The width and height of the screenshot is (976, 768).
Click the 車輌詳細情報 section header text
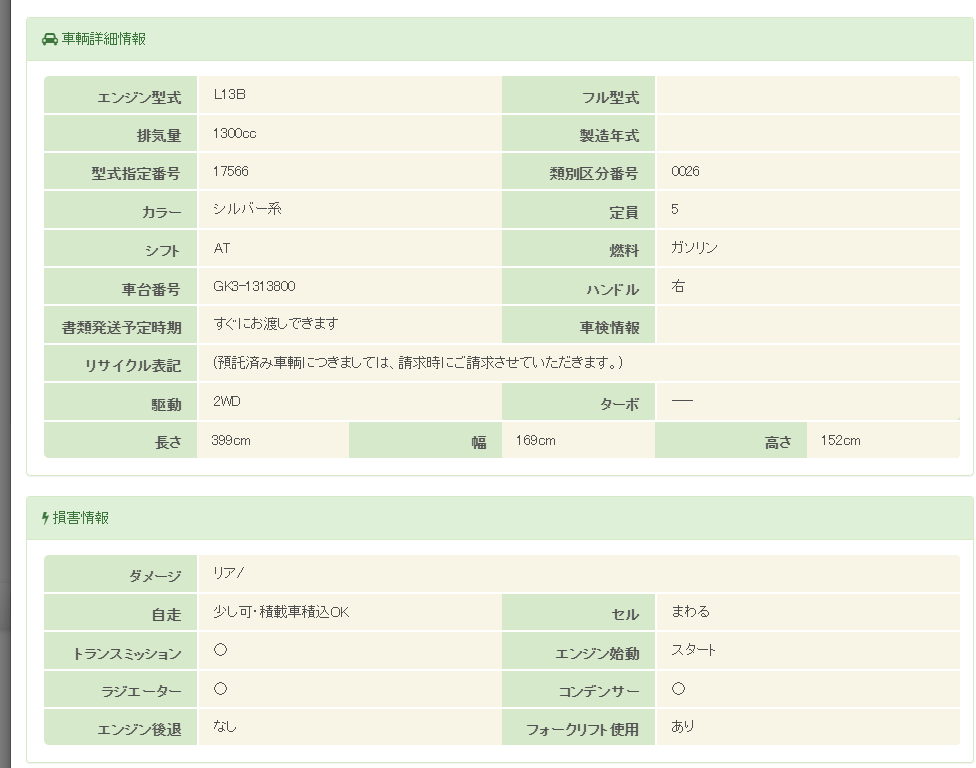pyautogui.click(x=104, y=39)
